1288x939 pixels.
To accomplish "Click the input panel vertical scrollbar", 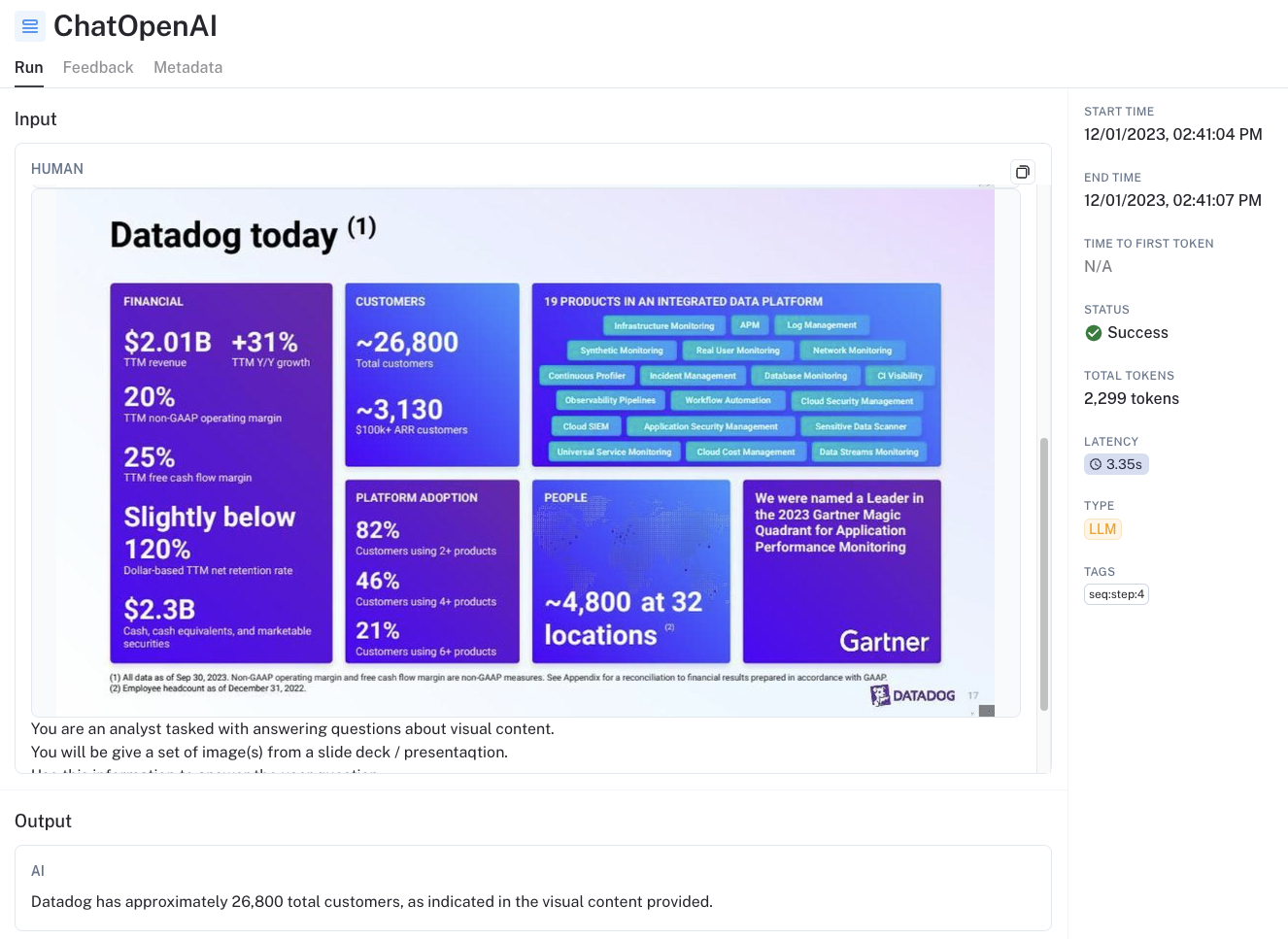I will click(1044, 573).
